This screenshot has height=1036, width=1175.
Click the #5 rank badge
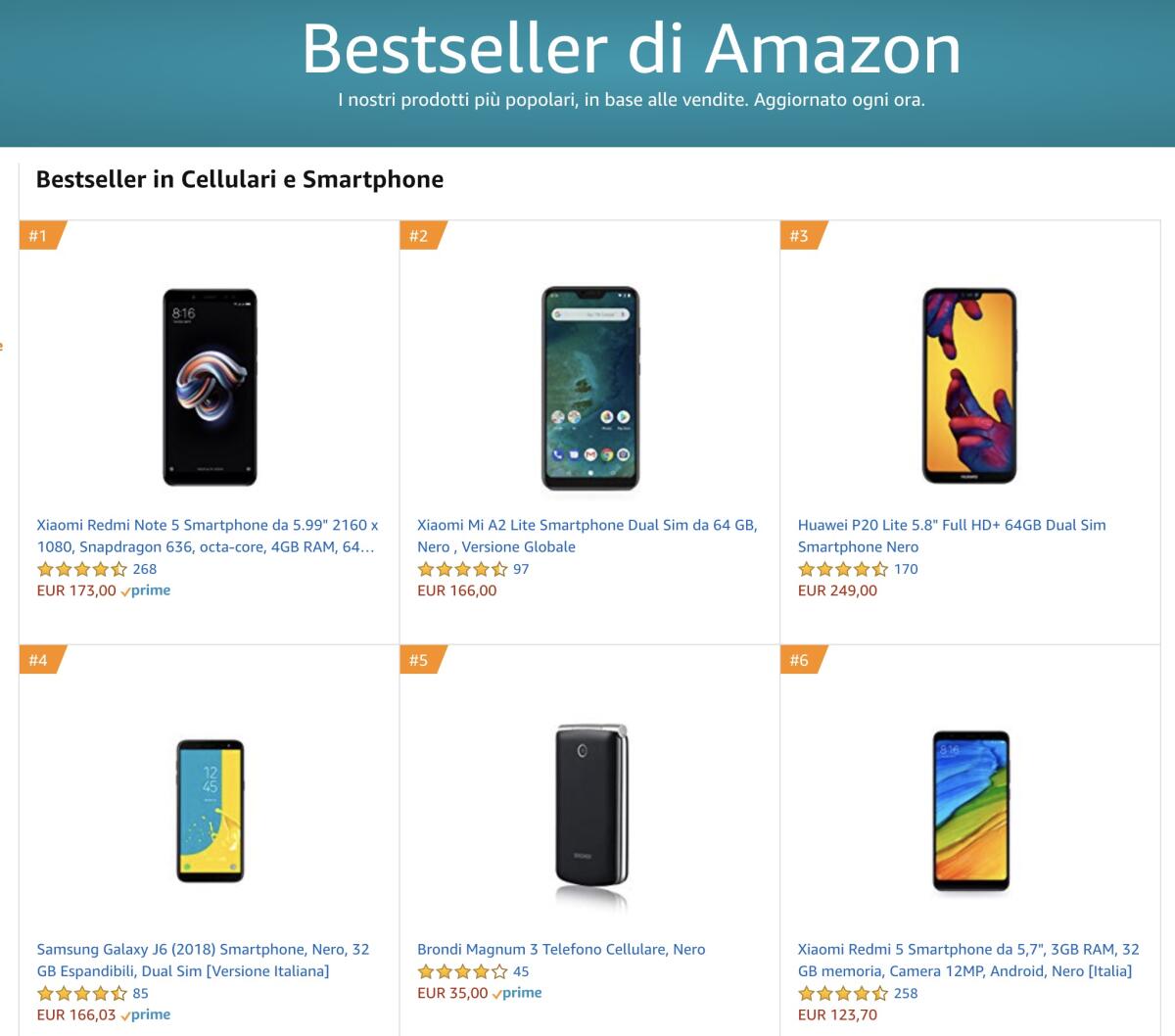pyautogui.click(x=417, y=661)
